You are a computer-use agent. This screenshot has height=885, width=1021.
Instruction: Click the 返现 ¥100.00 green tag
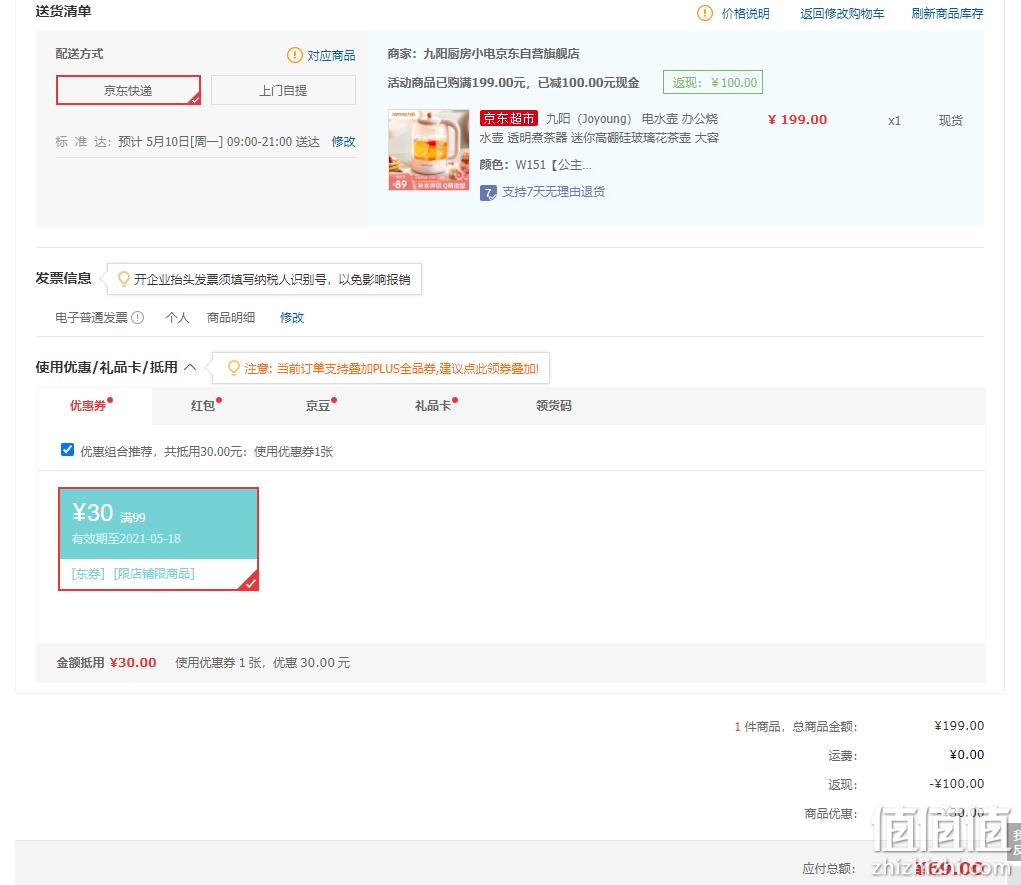coord(713,83)
